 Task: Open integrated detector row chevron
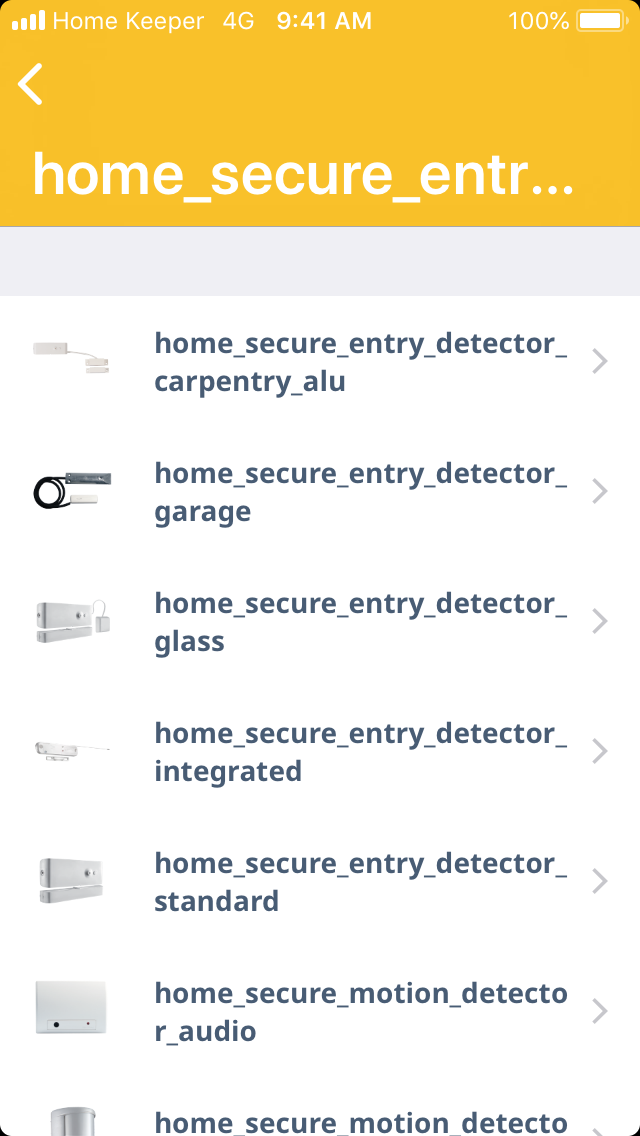point(599,751)
